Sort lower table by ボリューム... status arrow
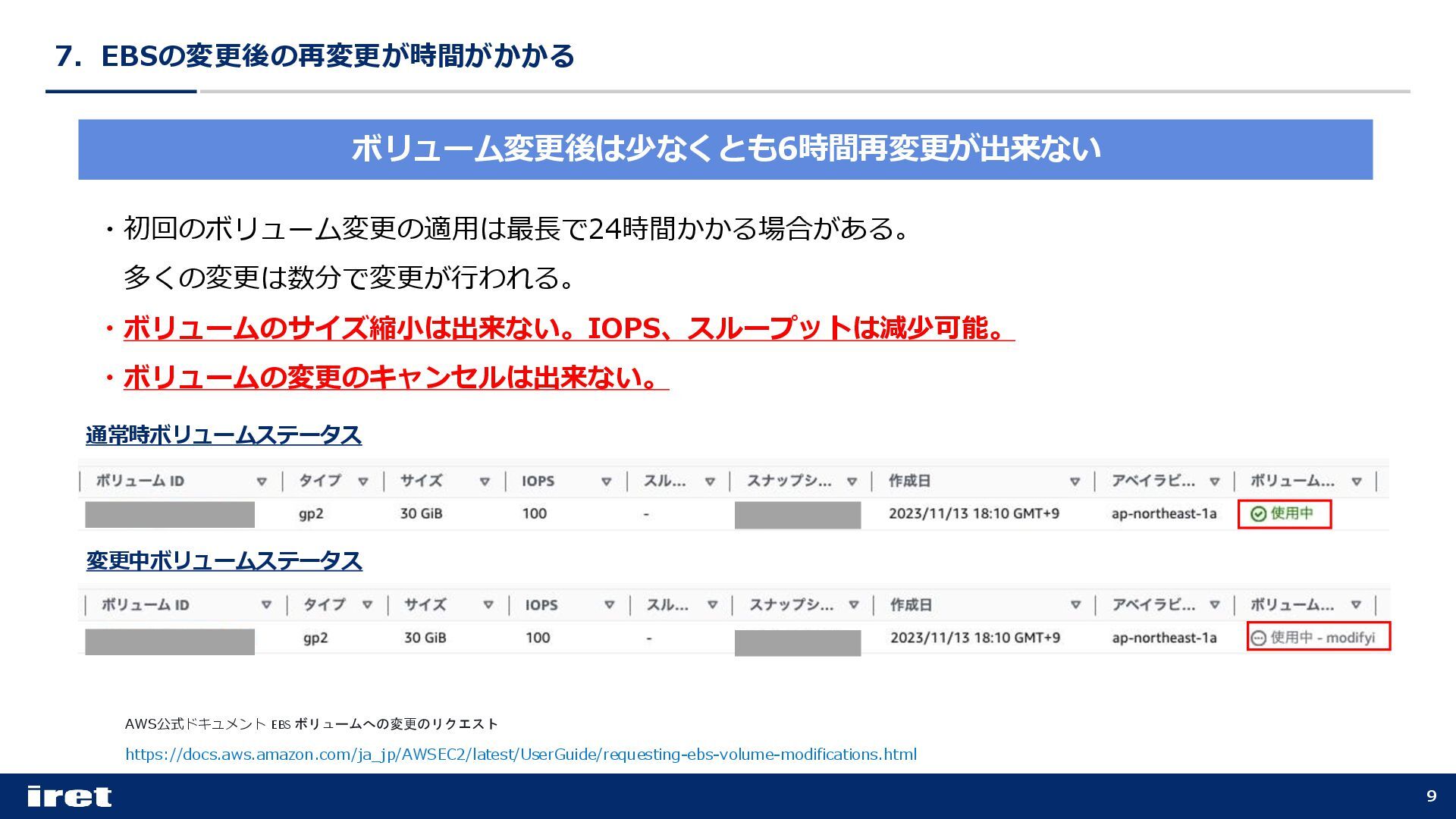Image resolution: width=1456 pixels, height=819 pixels. (x=1356, y=605)
